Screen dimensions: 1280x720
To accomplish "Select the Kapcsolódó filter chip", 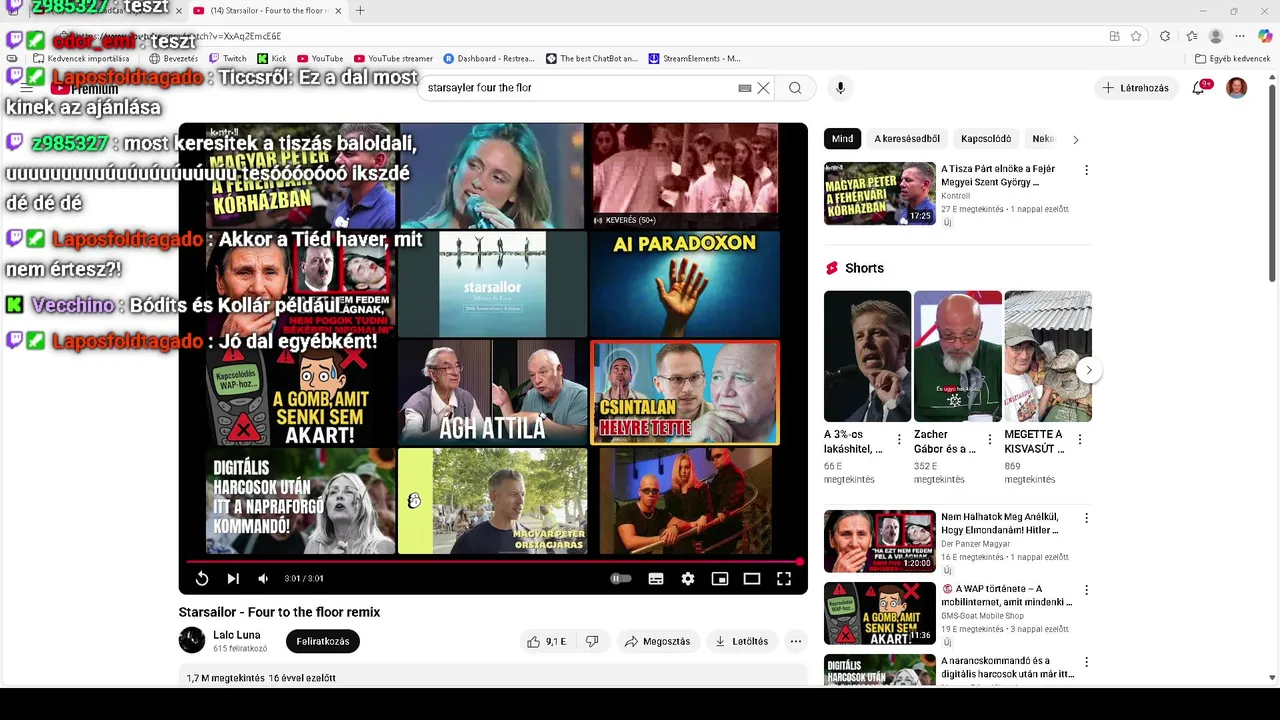I will (986, 139).
